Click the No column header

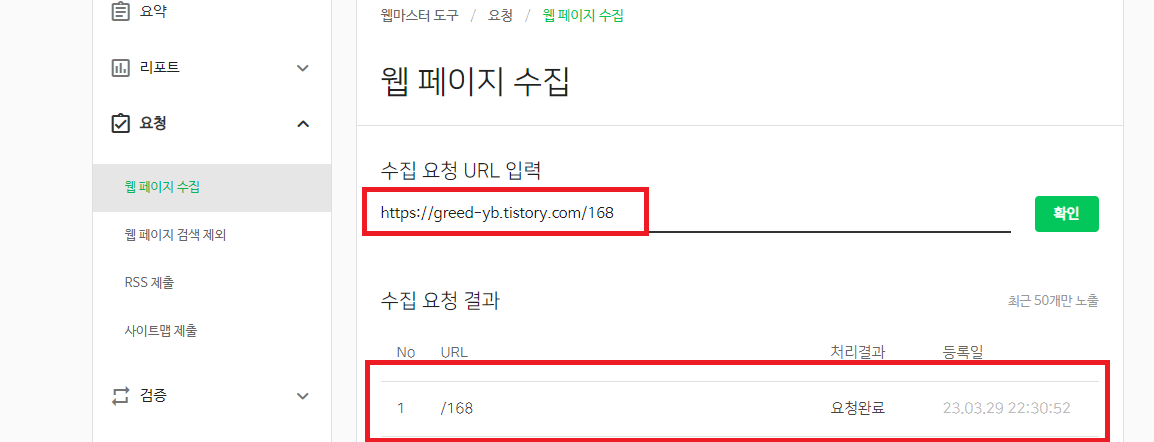point(406,352)
